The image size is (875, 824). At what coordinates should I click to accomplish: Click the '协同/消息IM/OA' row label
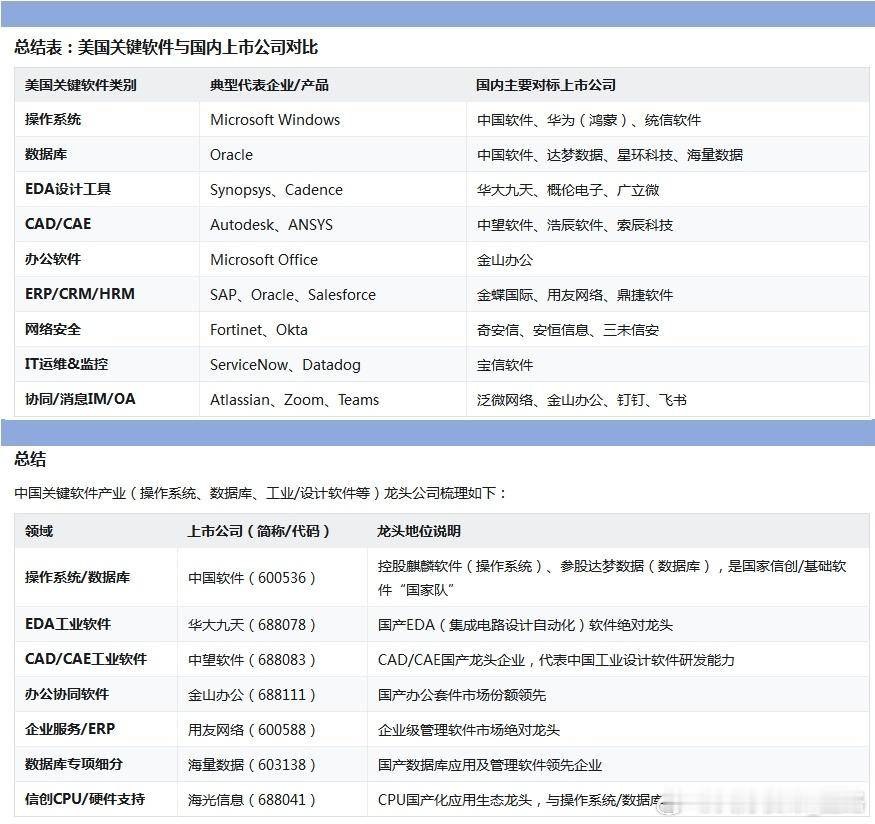[x=80, y=399]
